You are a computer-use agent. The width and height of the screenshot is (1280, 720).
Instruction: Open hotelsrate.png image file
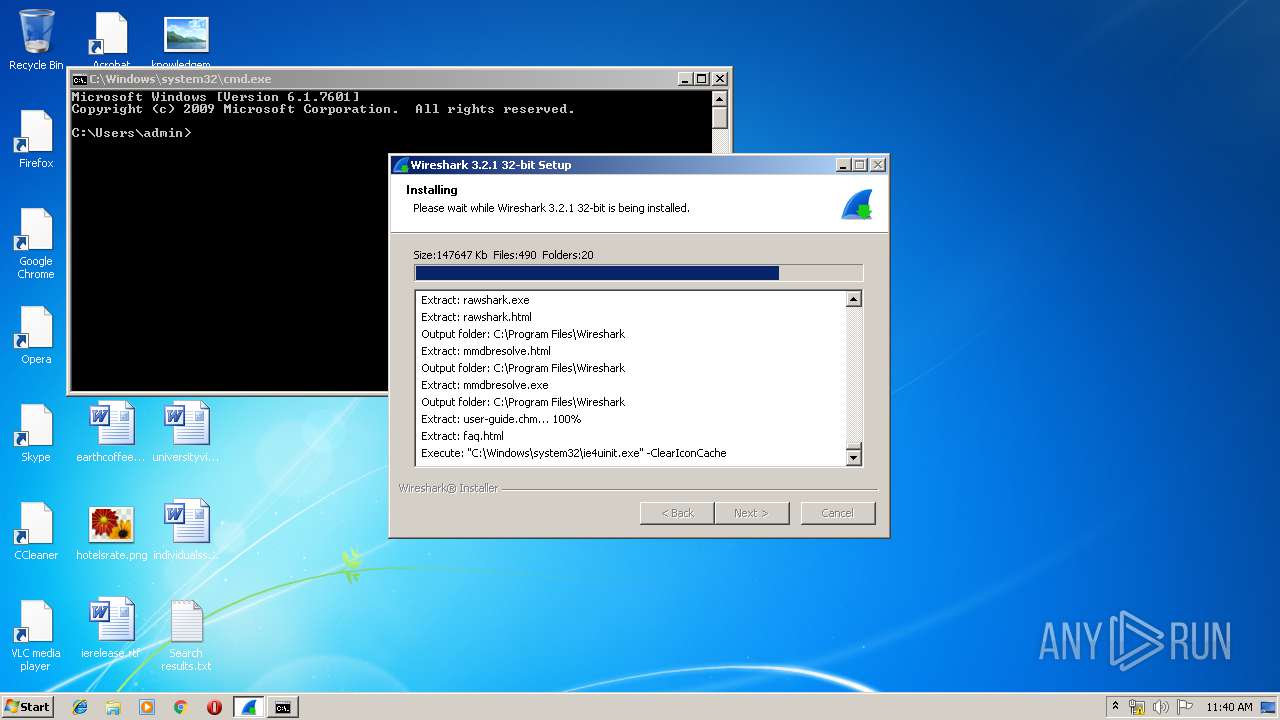(111, 531)
